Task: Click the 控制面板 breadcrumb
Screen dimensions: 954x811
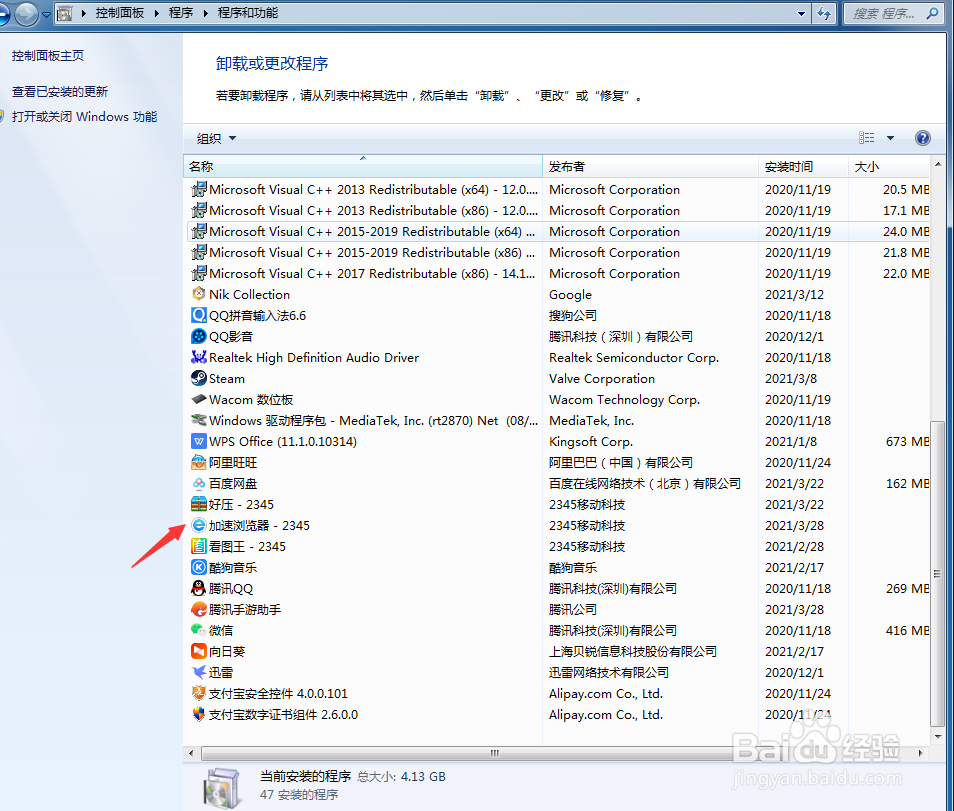Action: pos(120,13)
